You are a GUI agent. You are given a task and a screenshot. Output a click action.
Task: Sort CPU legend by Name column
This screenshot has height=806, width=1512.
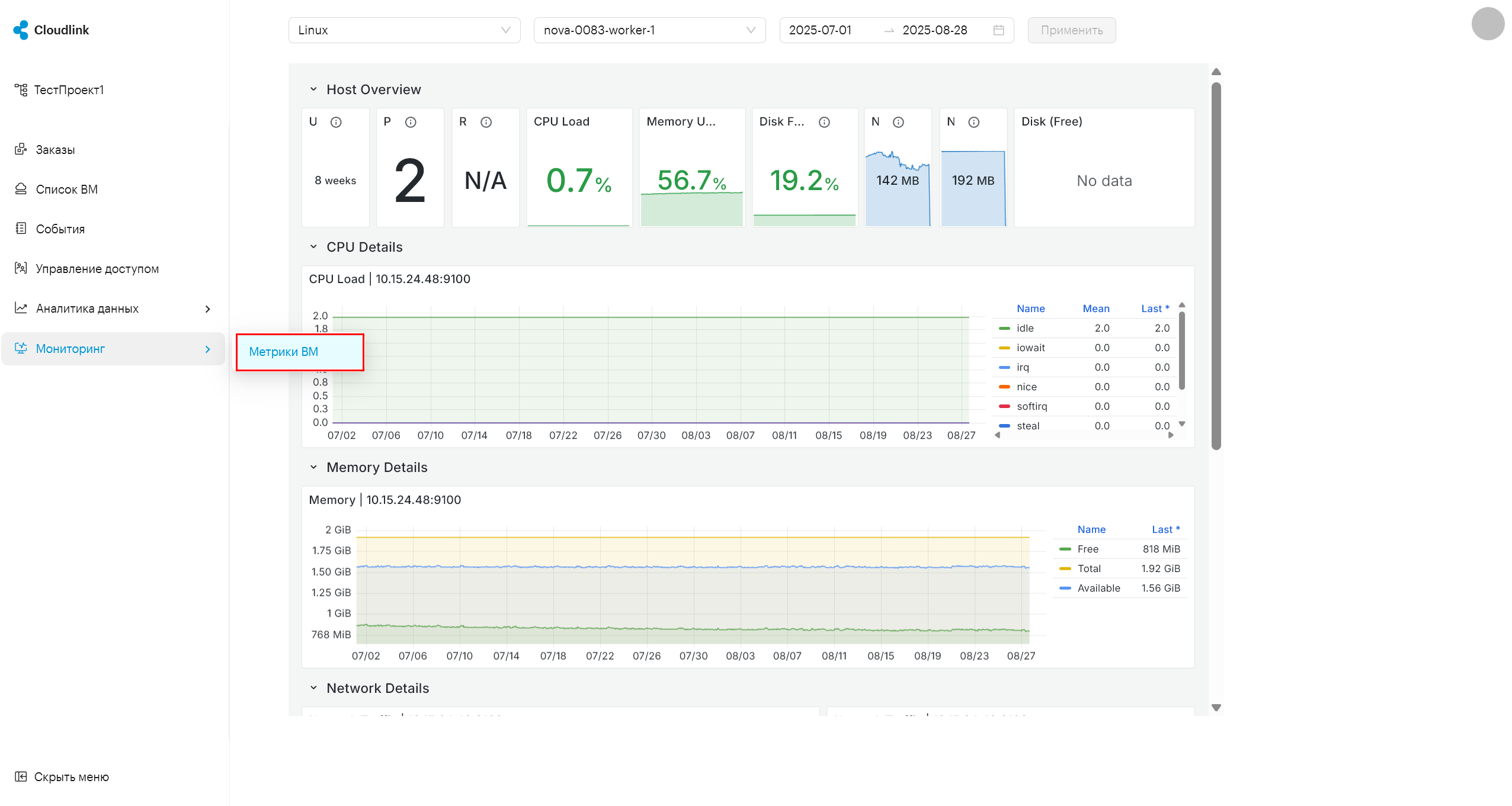[x=1030, y=309]
